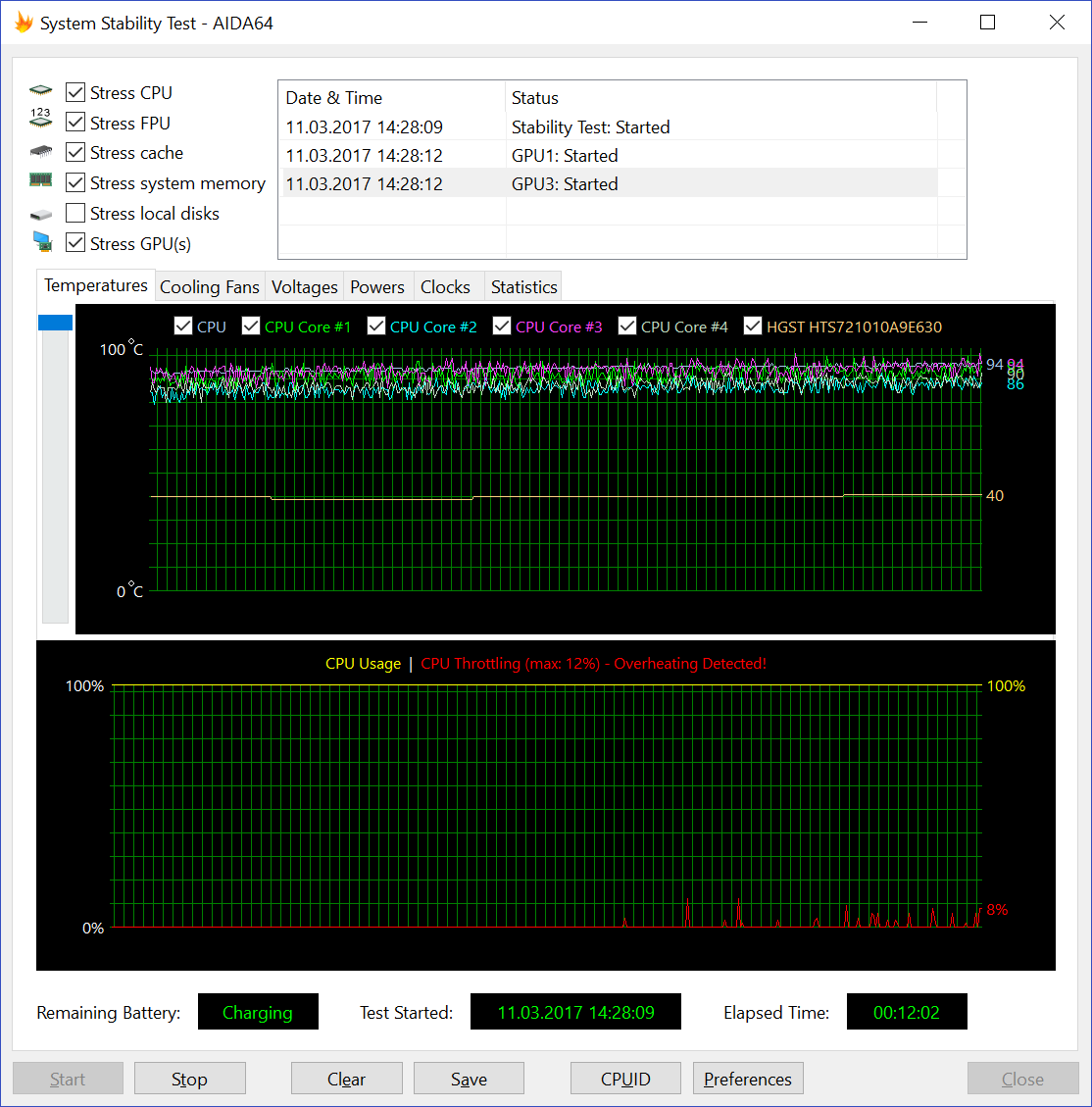
Task: Click the memory module icon beside Stress system memory
Action: (40, 180)
